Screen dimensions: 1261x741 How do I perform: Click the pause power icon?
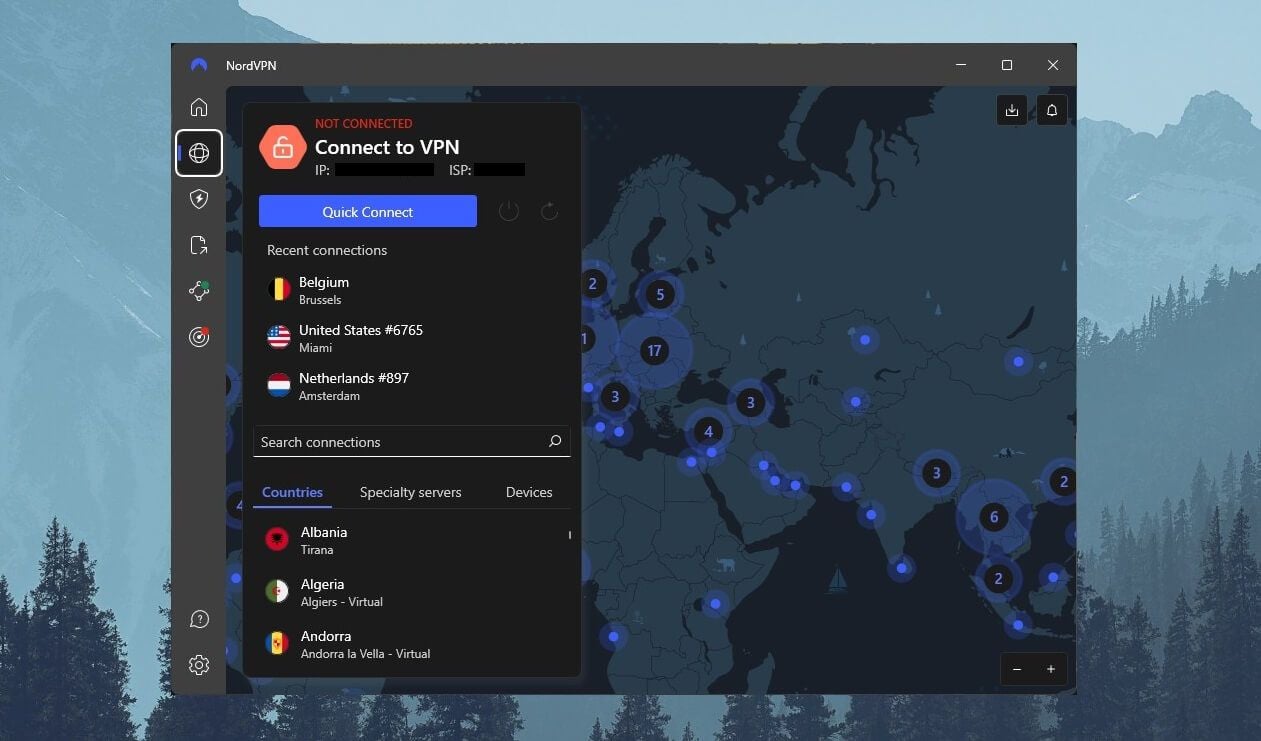509,211
